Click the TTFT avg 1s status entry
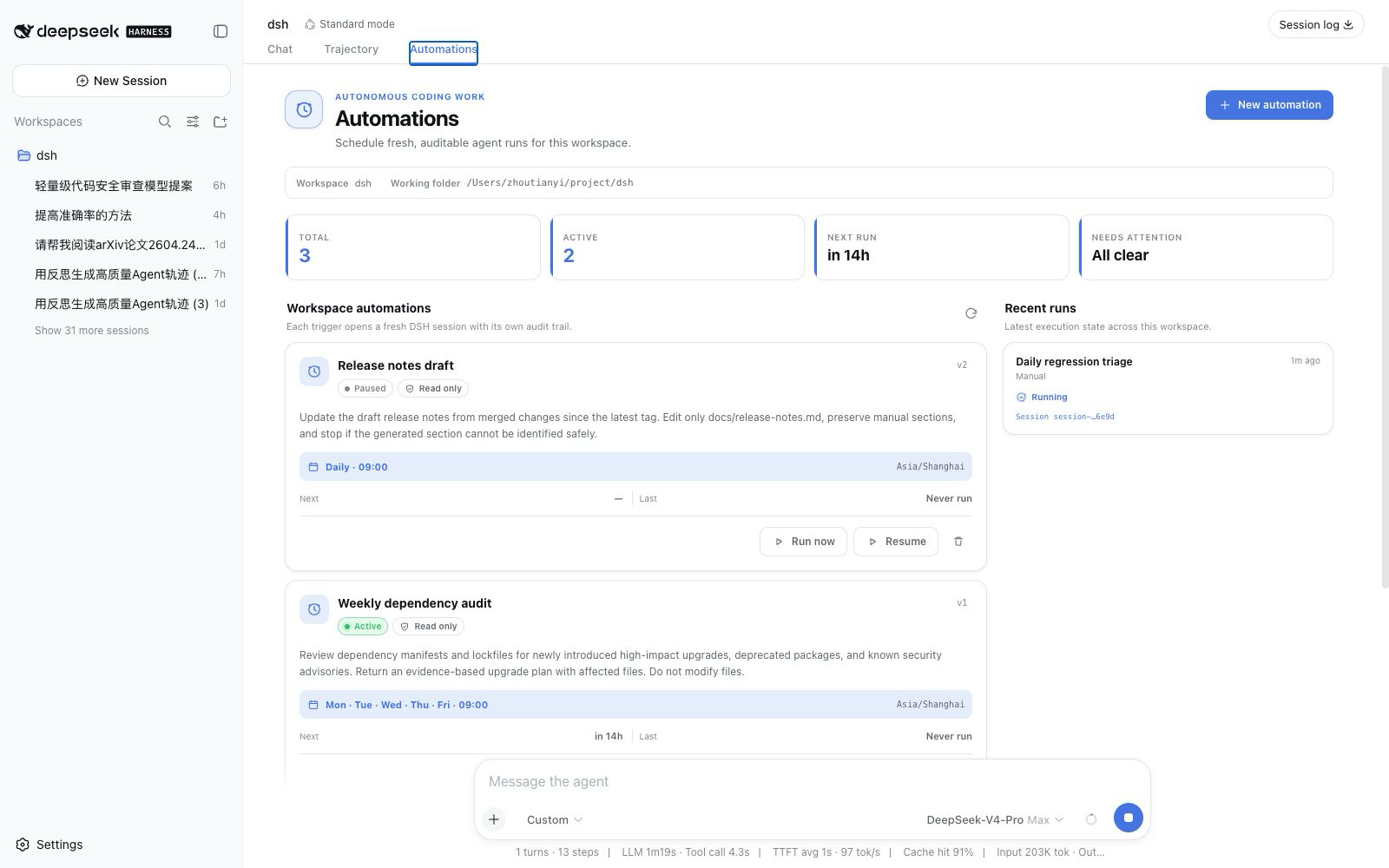Viewport: 1389px width, 868px height. 826,852
